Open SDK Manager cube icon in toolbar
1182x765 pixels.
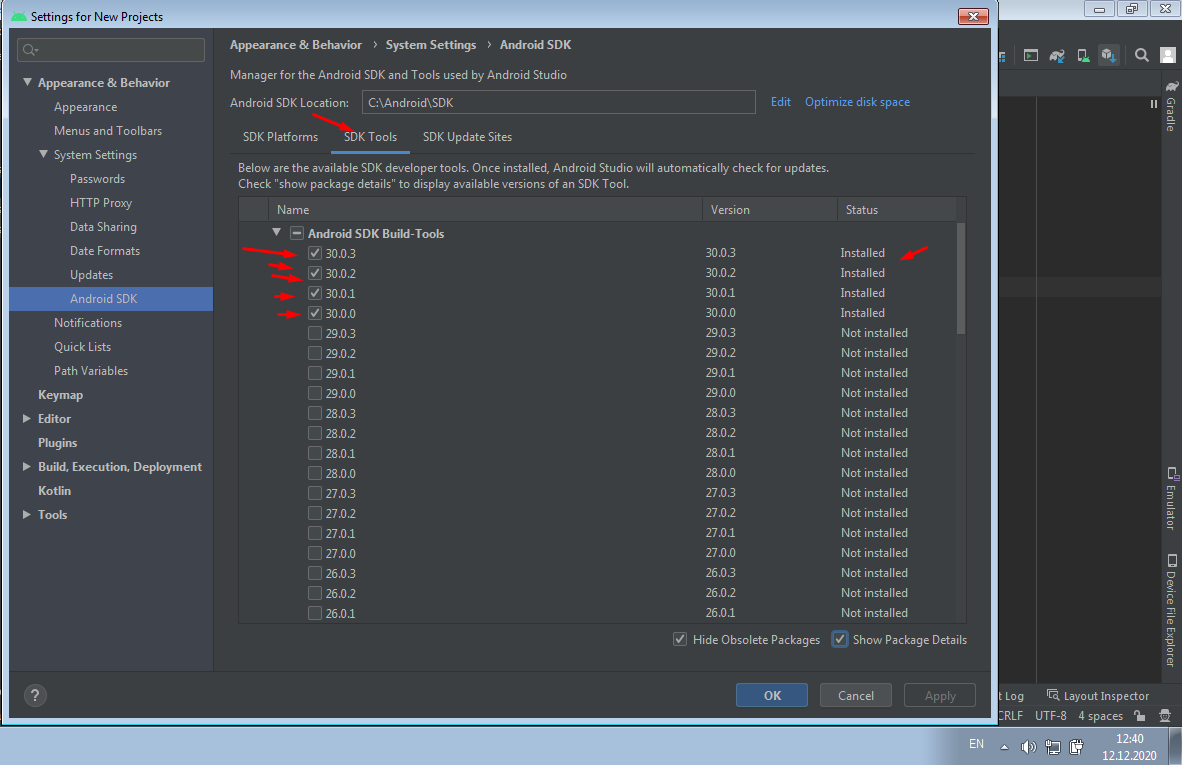point(1108,55)
